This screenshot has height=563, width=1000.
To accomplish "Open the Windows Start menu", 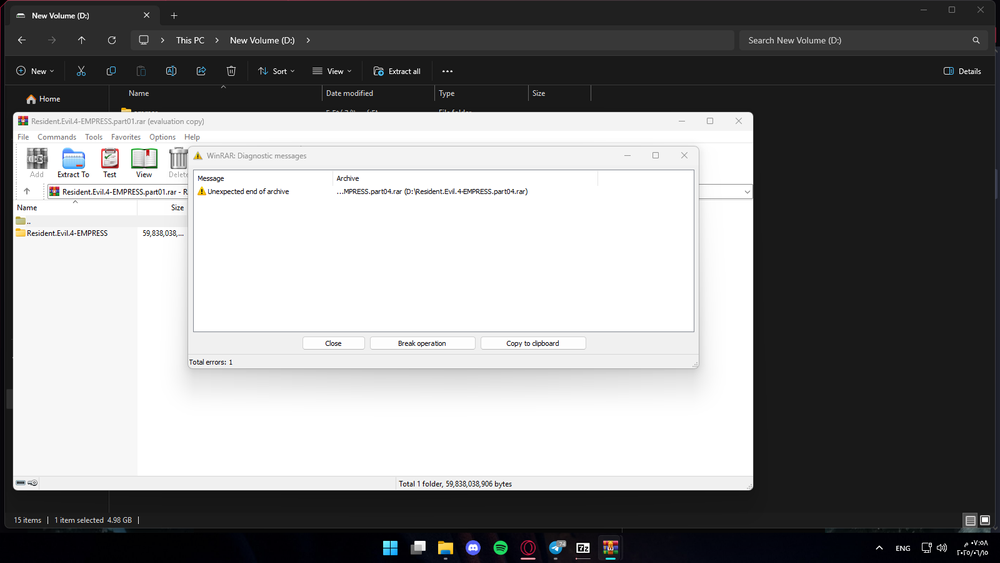I will coord(390,547).
